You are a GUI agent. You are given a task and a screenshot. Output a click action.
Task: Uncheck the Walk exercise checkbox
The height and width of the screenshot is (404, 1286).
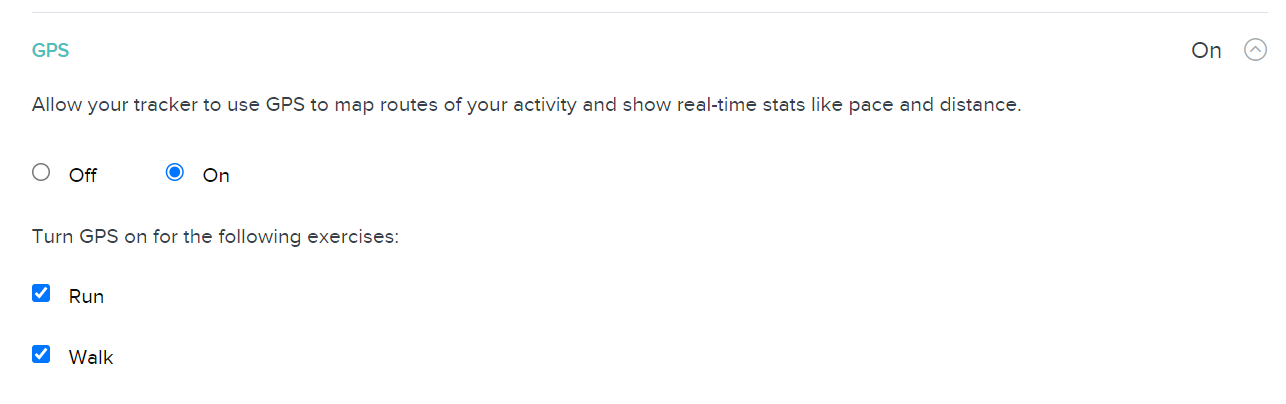(41, 353)
